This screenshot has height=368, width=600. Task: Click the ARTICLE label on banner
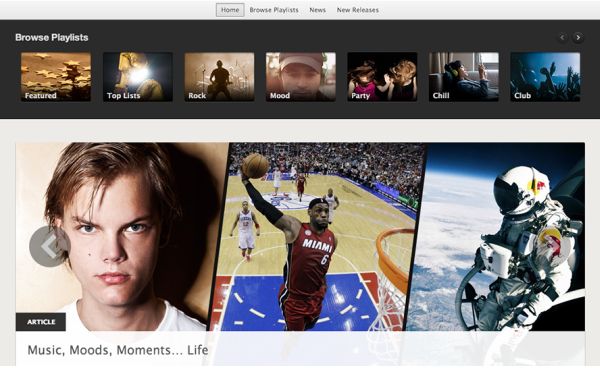pos(41,322)
